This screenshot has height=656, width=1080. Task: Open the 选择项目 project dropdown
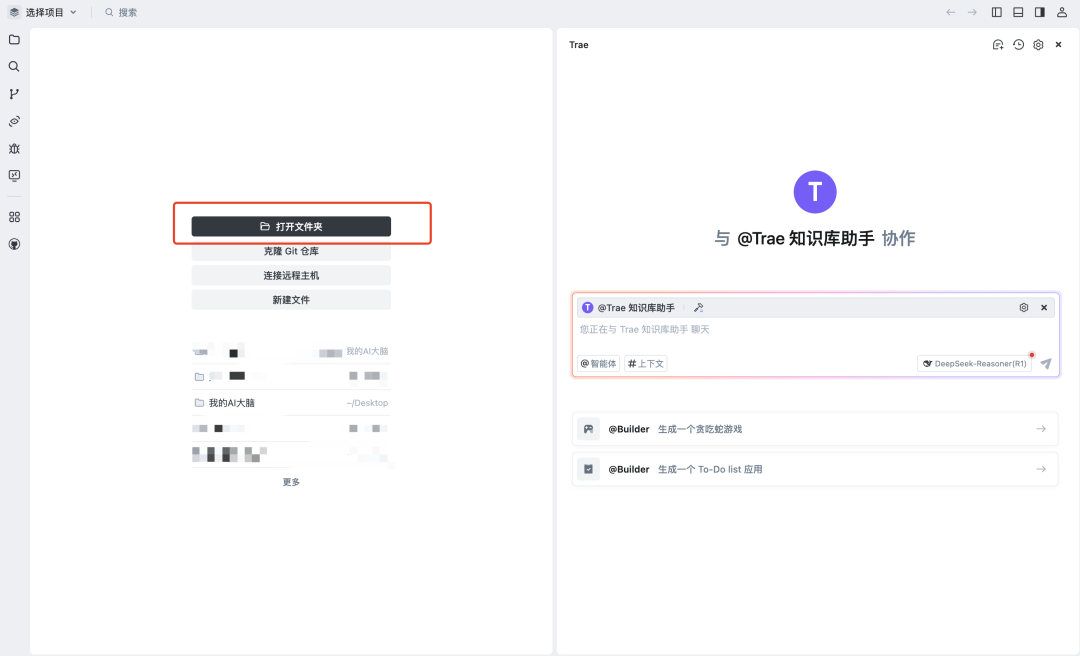[x=43, y=12]
